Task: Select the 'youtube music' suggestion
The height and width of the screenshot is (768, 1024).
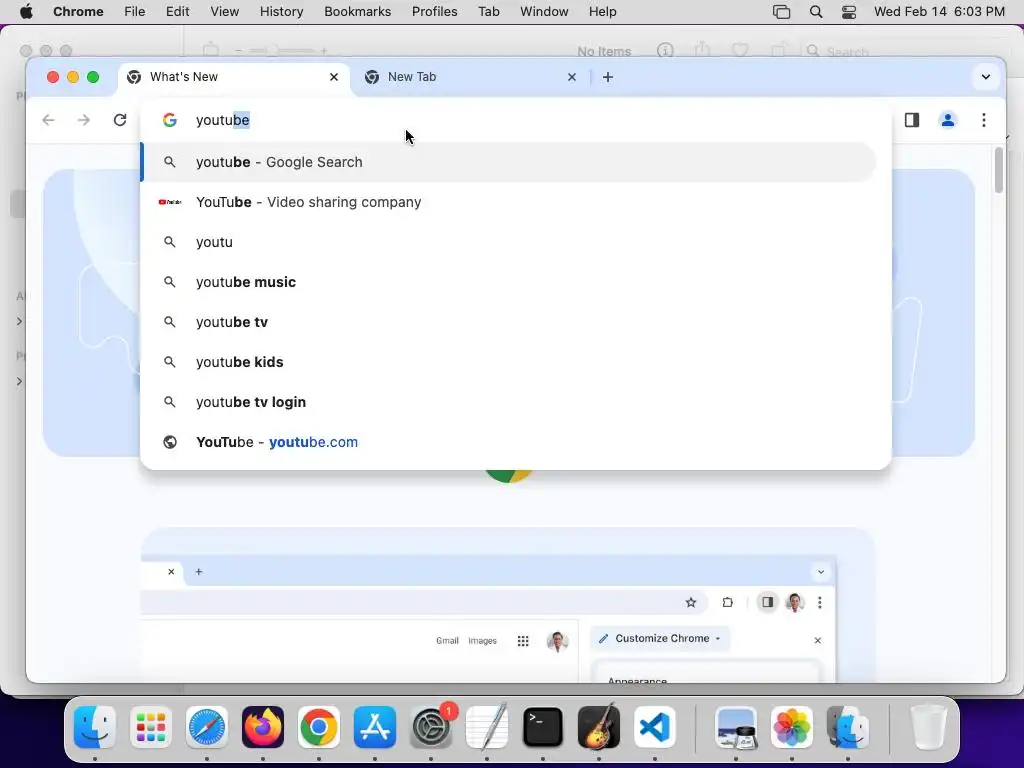Action: click(x=509, y=282)
